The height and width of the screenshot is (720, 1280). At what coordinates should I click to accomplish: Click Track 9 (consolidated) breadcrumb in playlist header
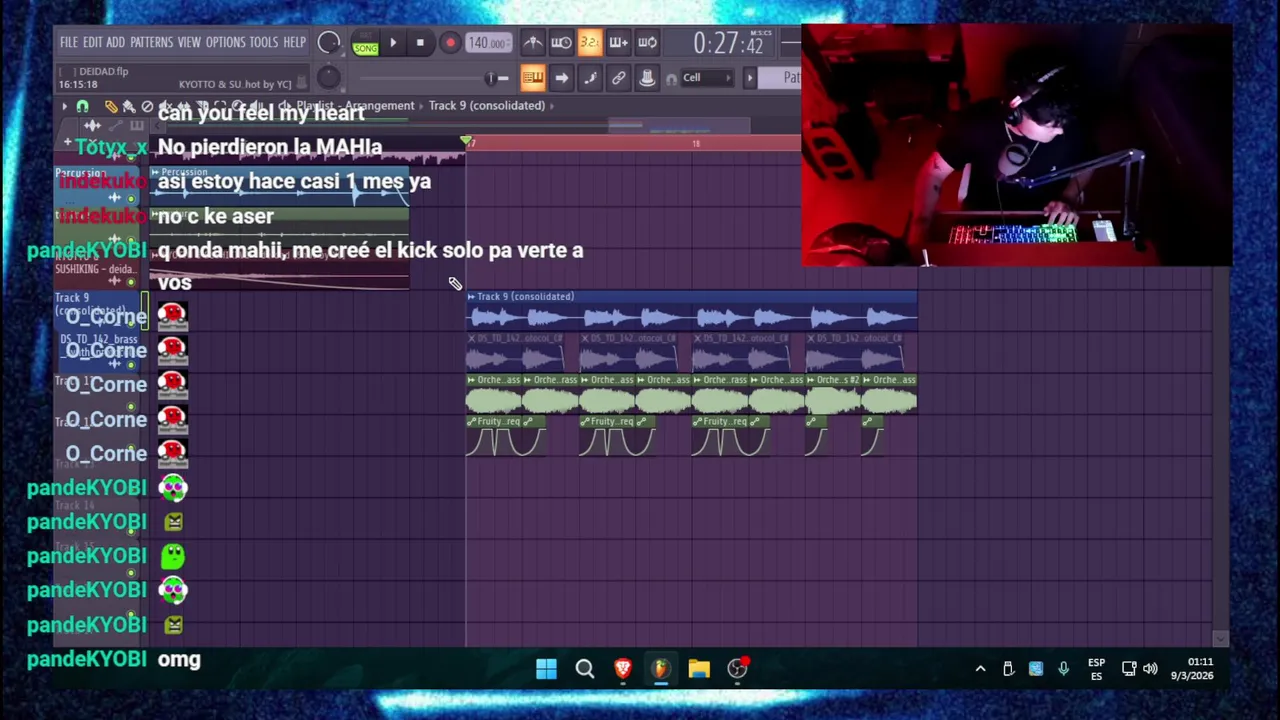(x=487, y=105)
